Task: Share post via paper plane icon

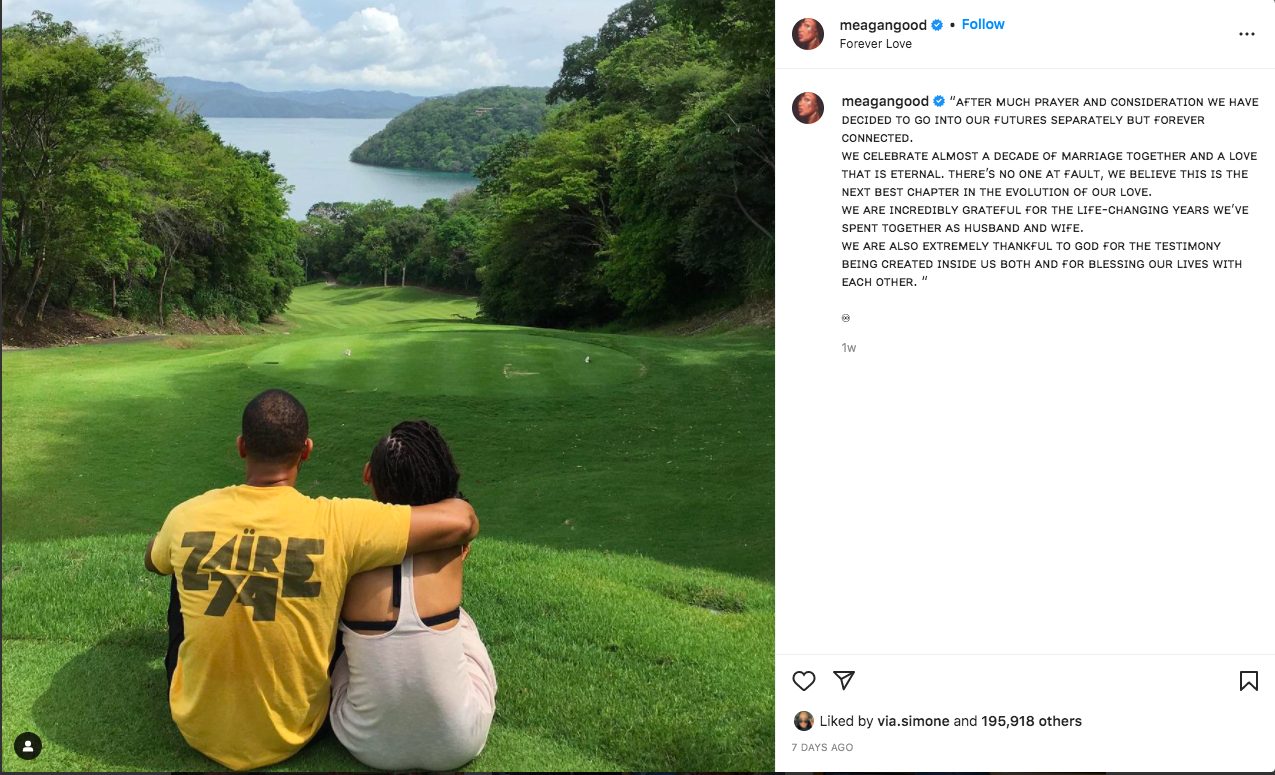Action: click(x=844, y=680)
